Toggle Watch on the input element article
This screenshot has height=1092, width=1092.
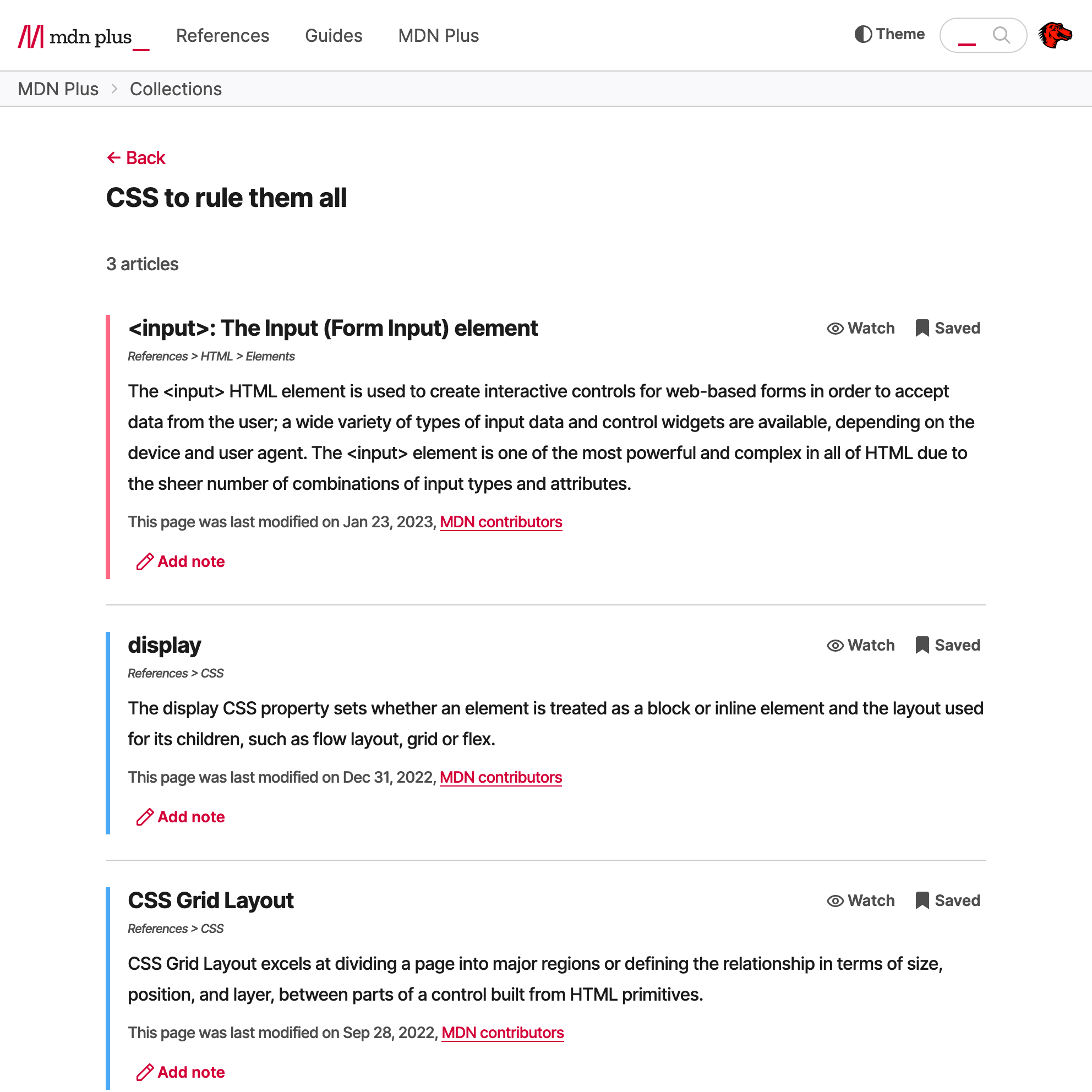860,329
